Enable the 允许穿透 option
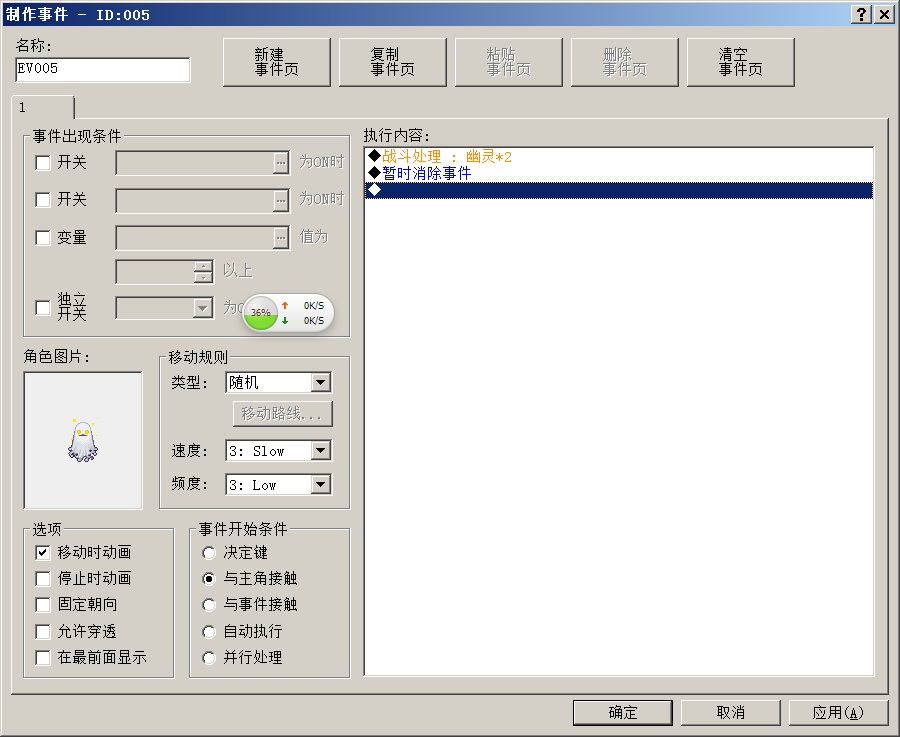Viewport: 900px width, 737px height. 43,632
